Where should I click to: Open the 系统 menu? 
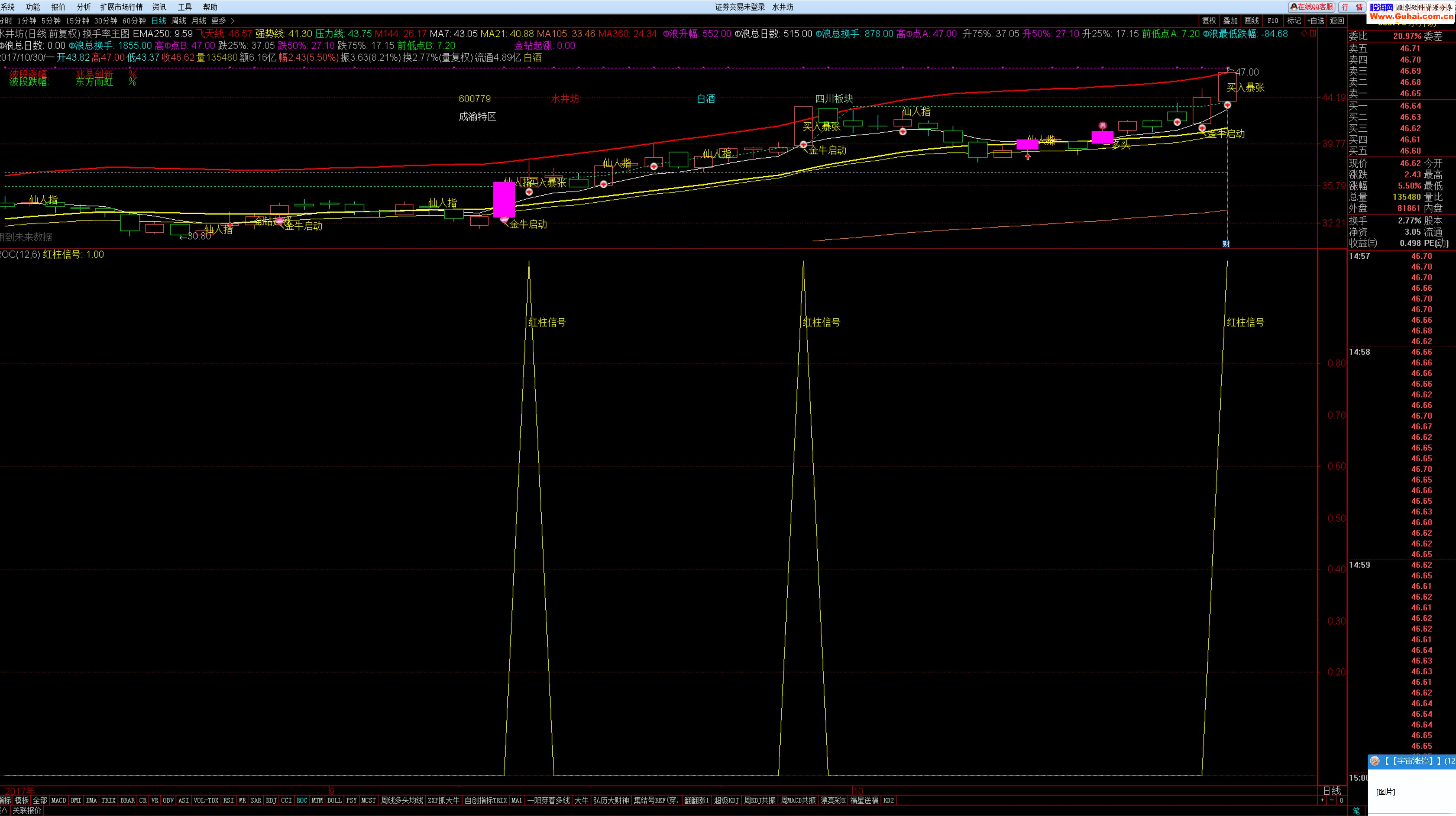pyautogui.click(x=8, y=7)
